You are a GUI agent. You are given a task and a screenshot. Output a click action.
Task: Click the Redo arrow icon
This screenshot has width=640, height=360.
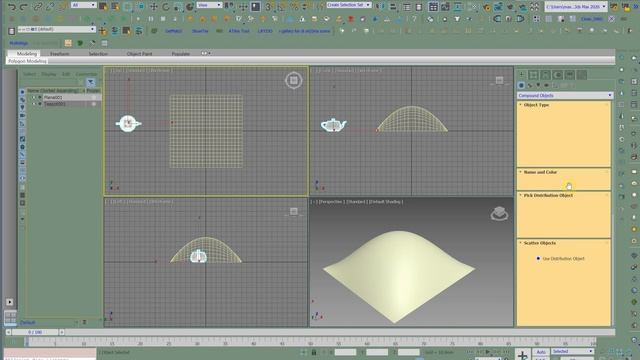pyautogui.click(x=24, y=7)
